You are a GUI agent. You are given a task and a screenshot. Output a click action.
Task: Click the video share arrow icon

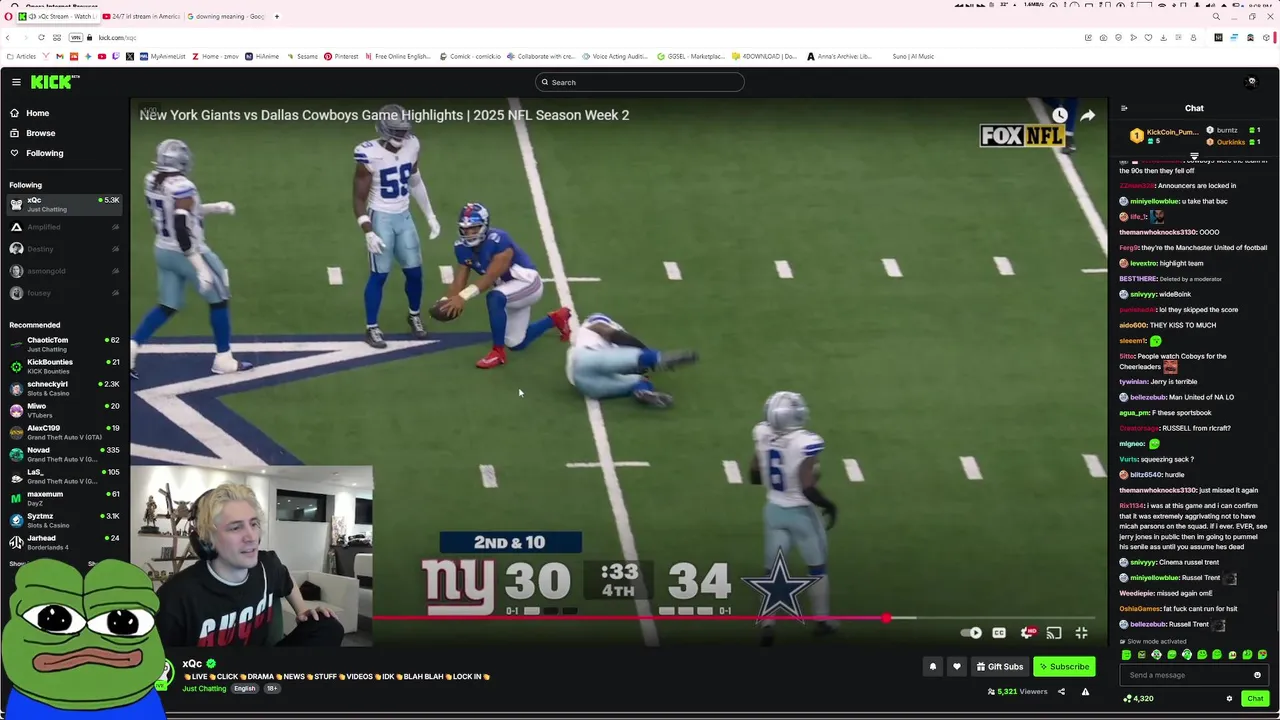1087,115
